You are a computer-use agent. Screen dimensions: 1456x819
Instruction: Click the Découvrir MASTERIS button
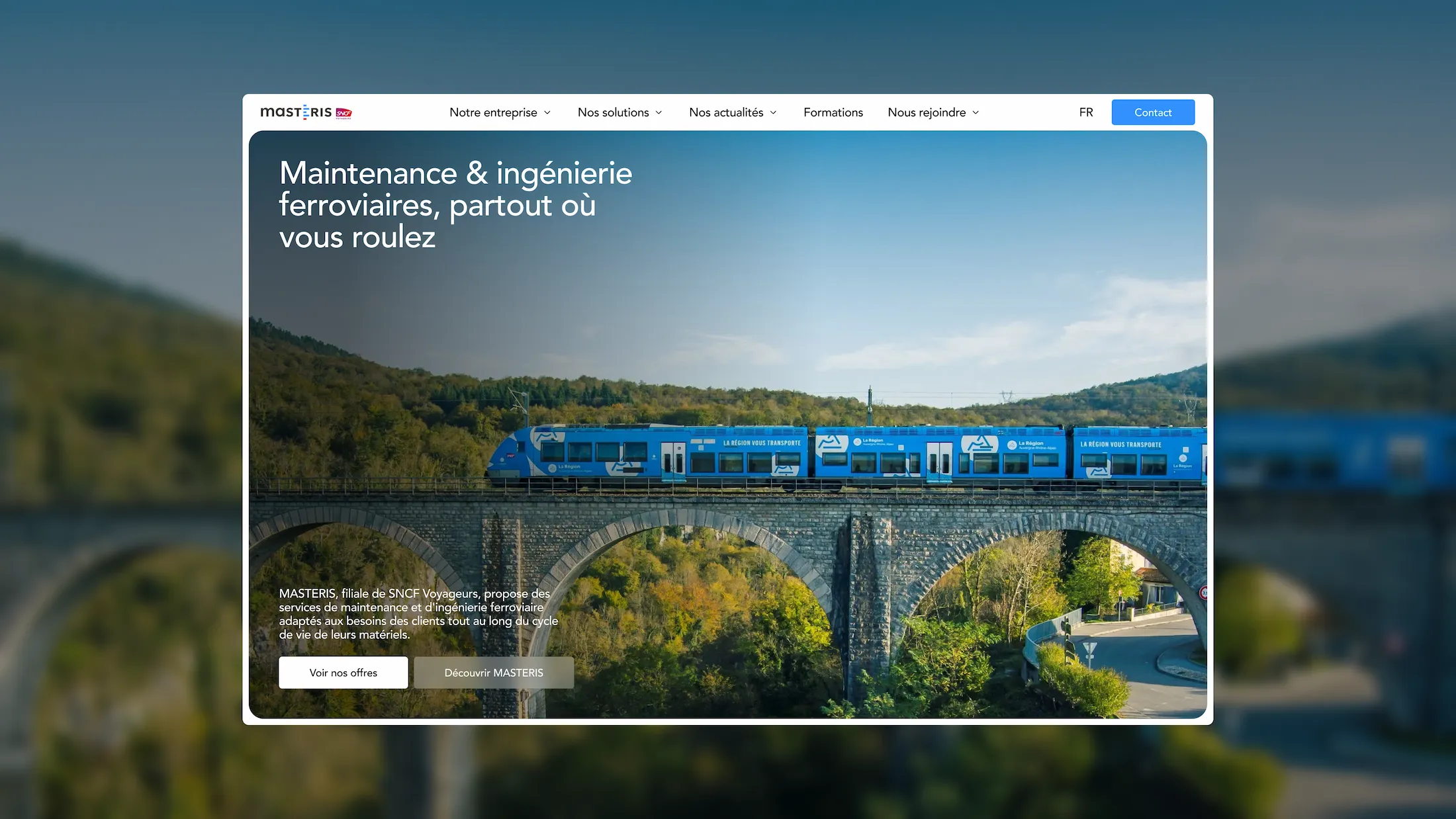point(494,673)
